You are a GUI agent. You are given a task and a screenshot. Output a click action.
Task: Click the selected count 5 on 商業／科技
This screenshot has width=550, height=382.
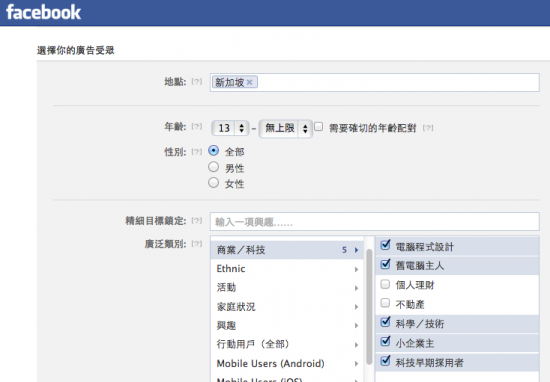[x=344, y=250]
